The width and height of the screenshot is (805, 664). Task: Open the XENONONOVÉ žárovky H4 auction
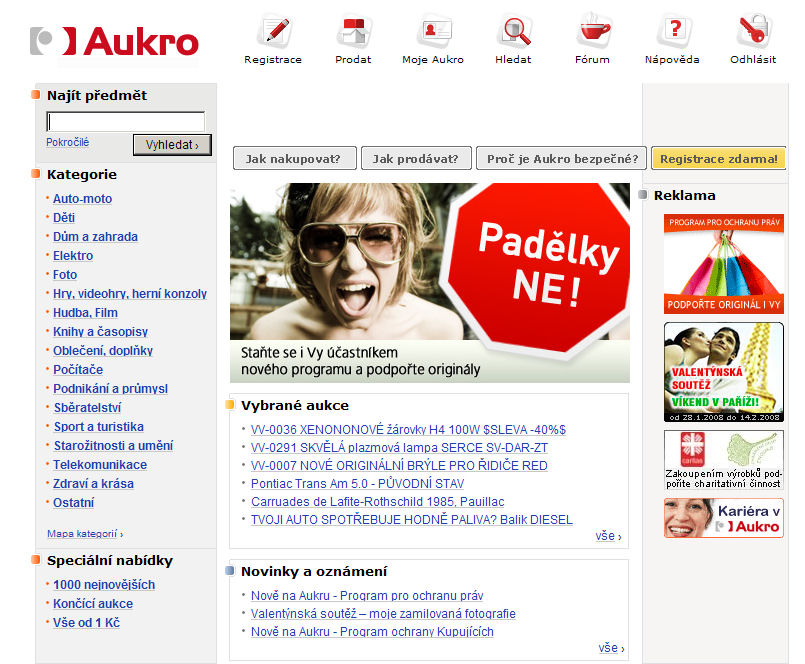[x=408, y=430]
